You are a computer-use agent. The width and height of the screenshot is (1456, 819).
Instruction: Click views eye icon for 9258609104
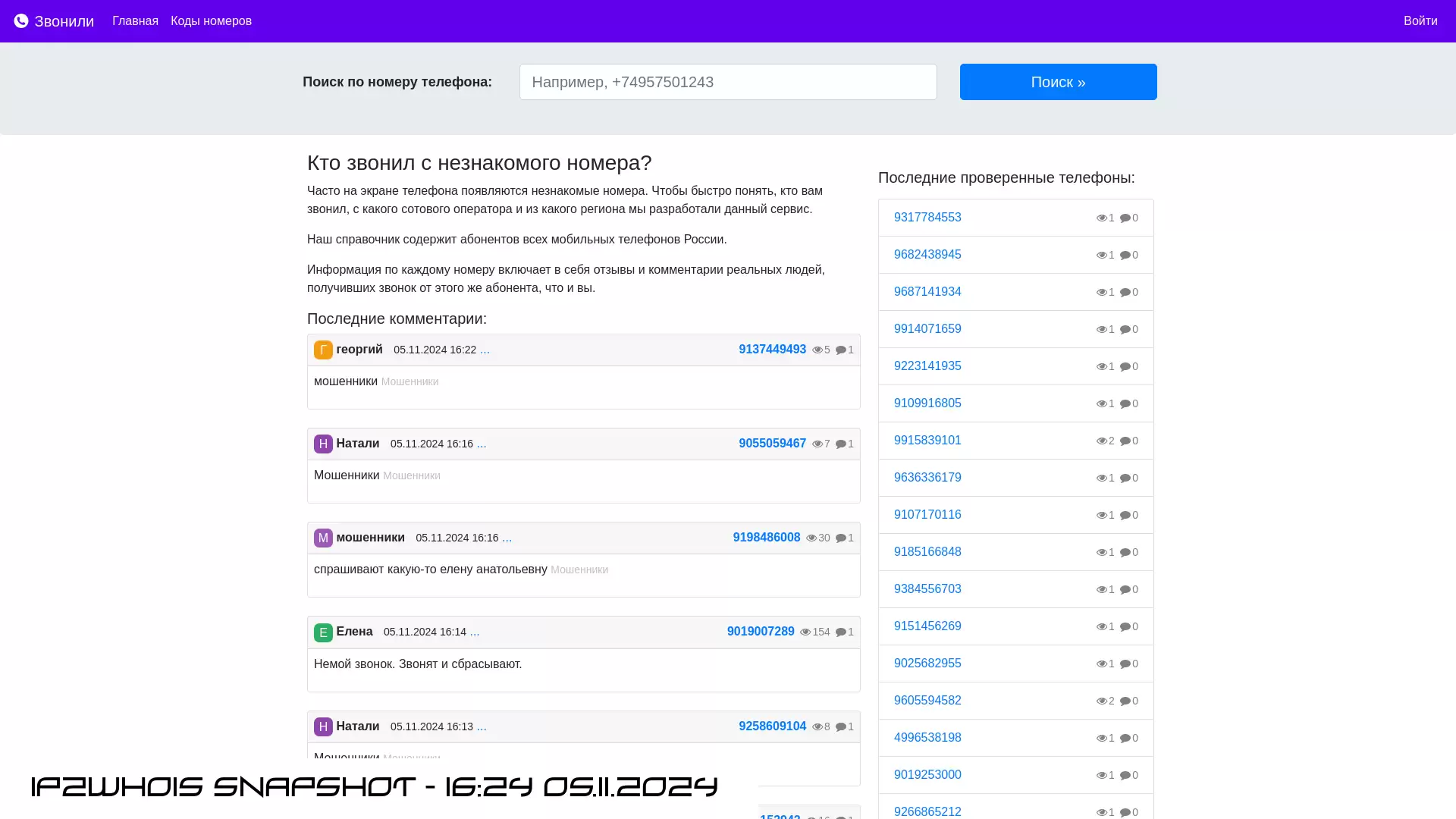click(817, 727)
